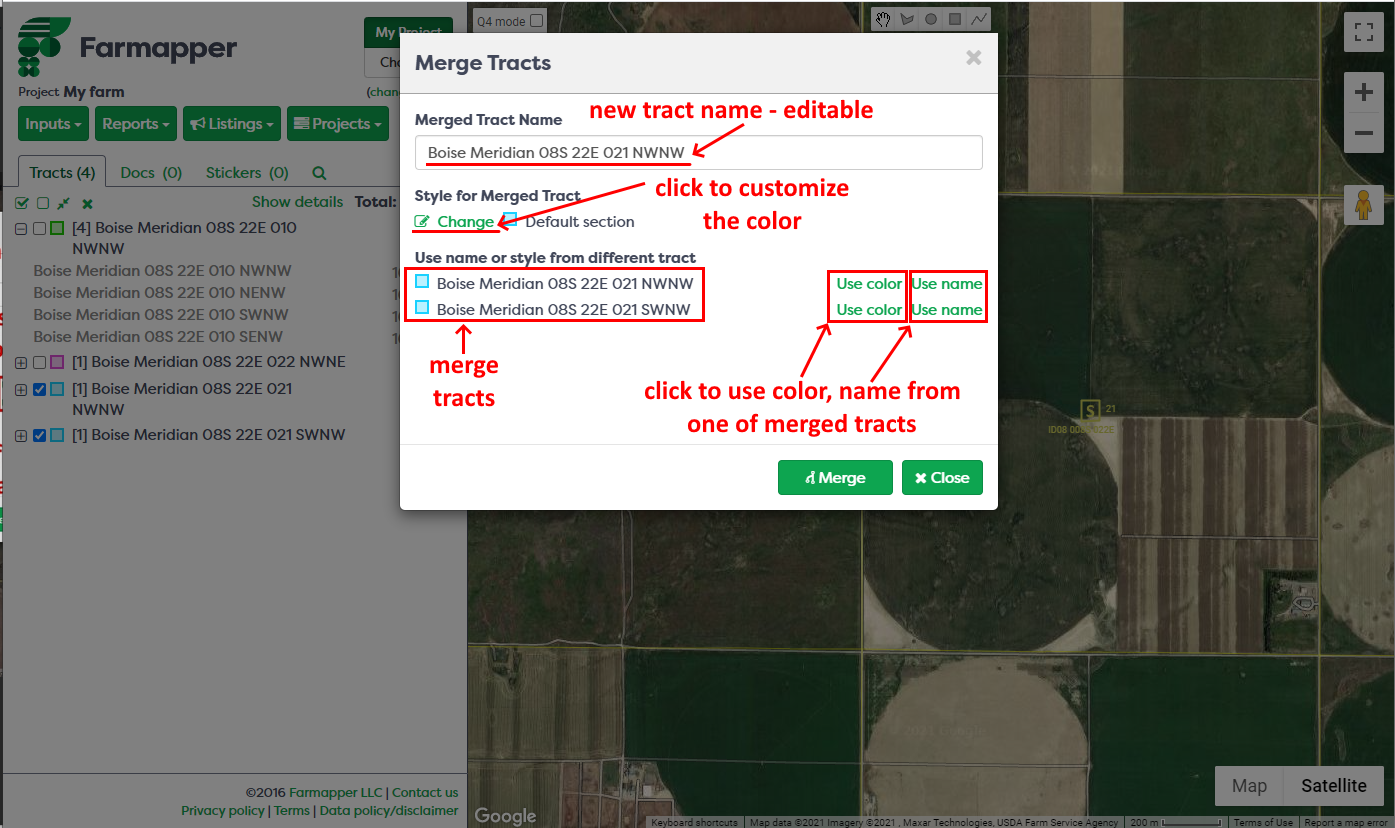
Task: Click Use name for 021 NWNW
Action: [947, 284]
